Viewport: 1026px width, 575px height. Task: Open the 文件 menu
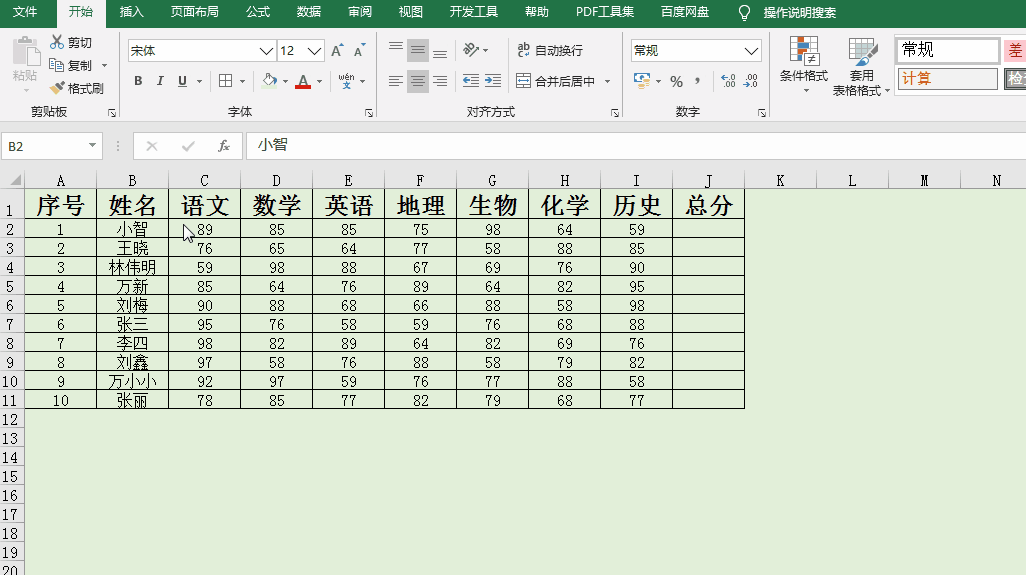(25, 12)
